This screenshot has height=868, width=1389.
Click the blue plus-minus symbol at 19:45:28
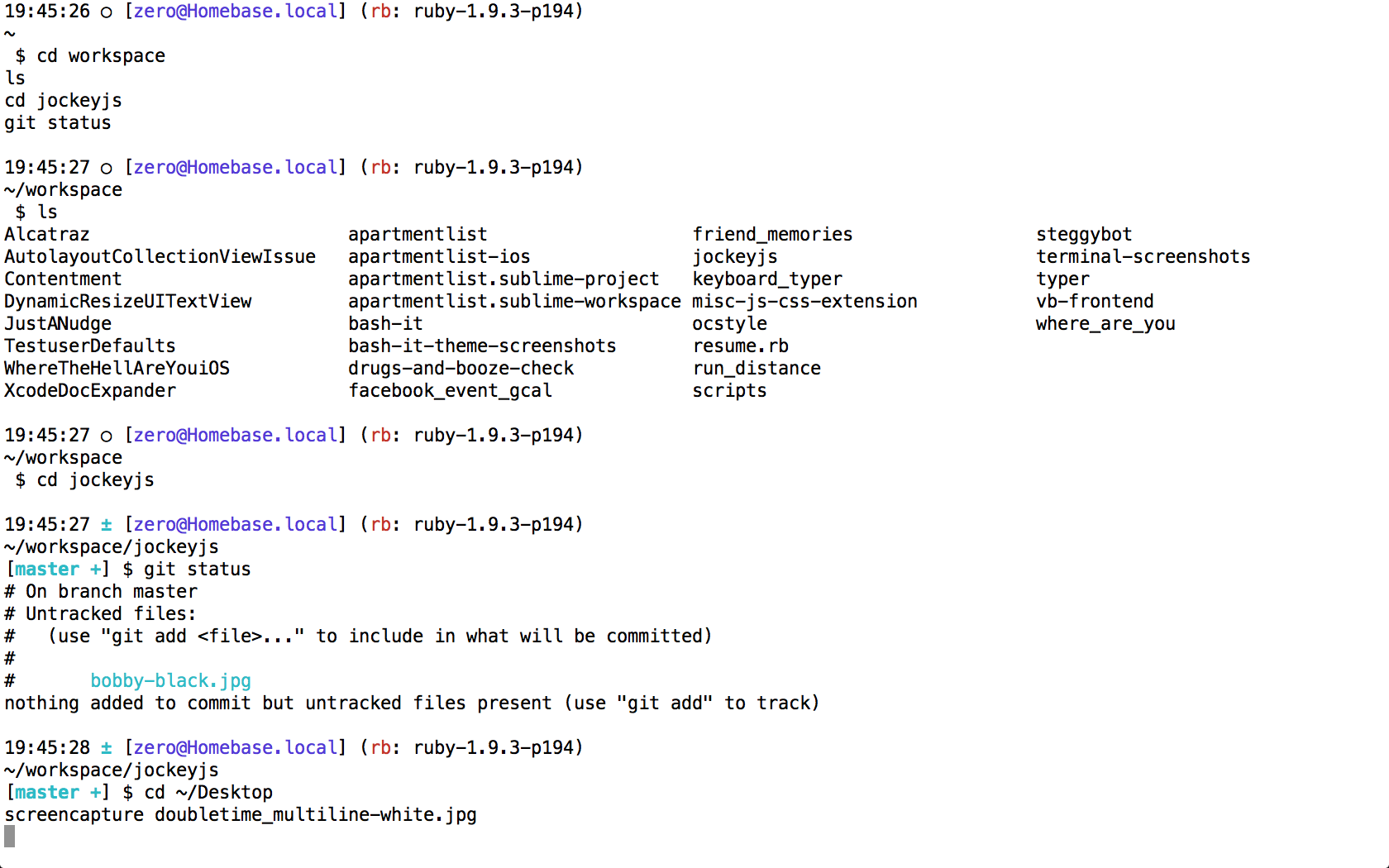(106, 747)
